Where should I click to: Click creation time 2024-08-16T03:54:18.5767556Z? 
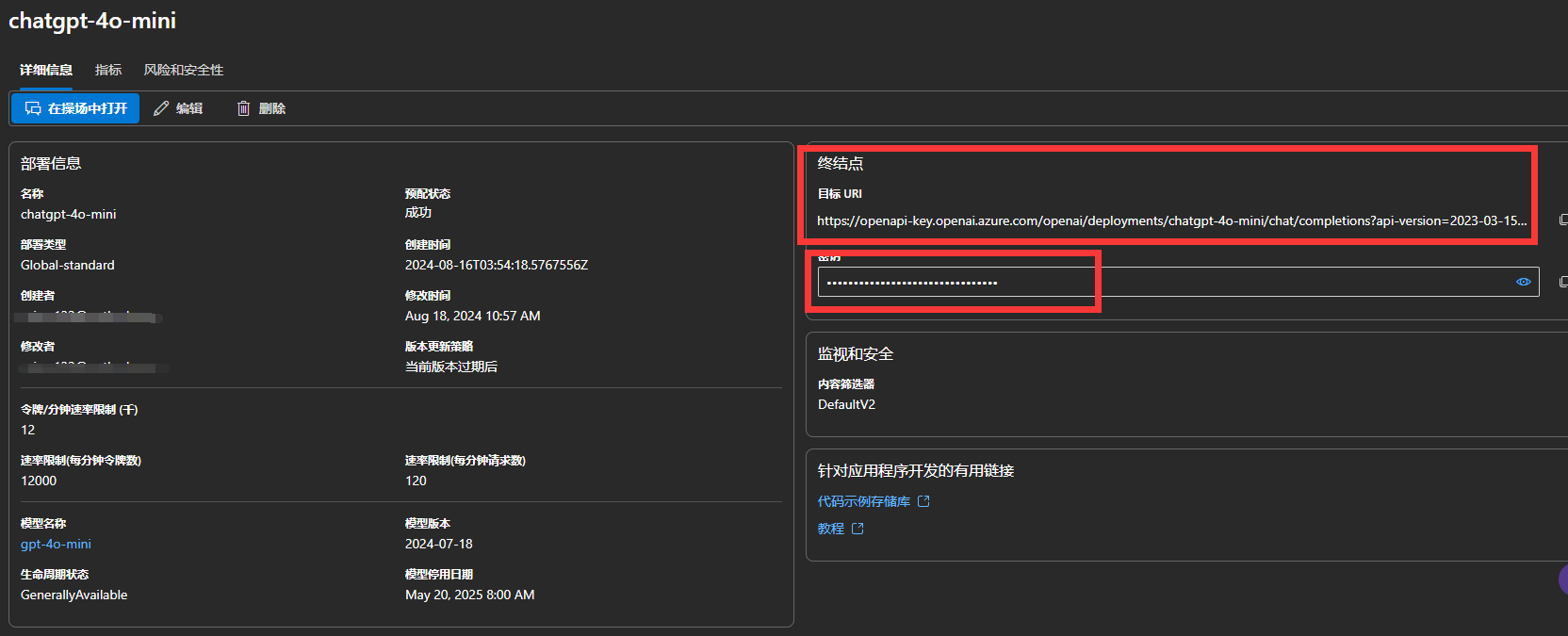[497, 265]
